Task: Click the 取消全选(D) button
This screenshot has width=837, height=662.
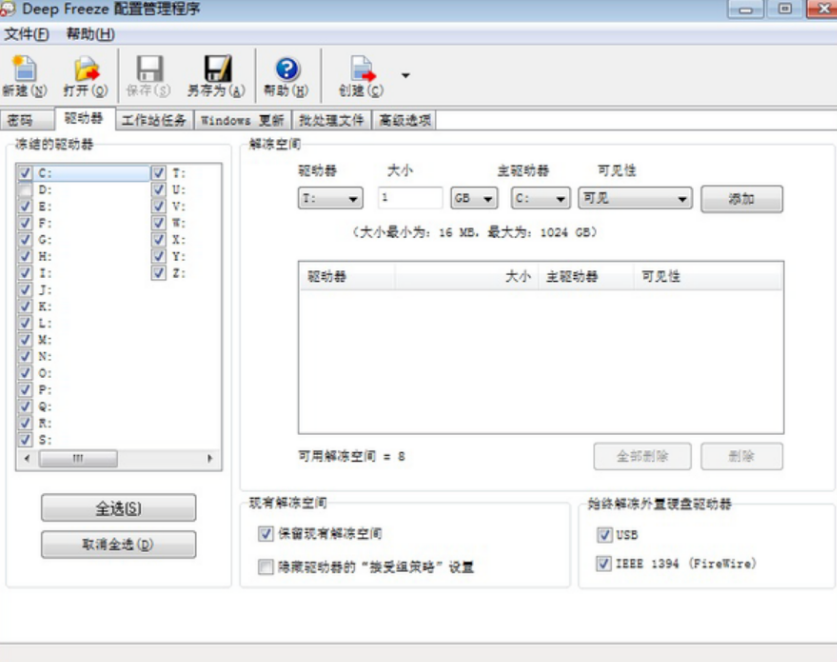Action: point(119,545)
